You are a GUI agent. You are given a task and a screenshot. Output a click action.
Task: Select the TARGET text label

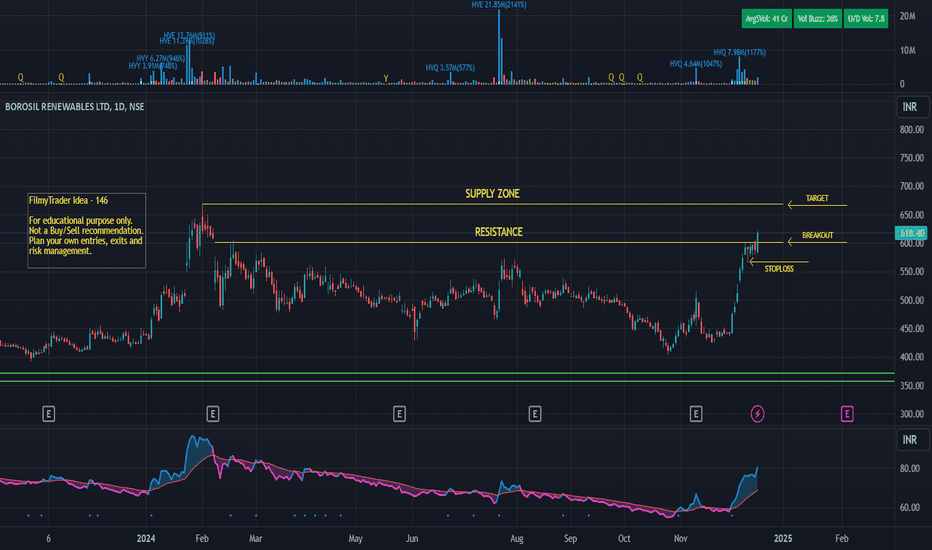(817, 198)
